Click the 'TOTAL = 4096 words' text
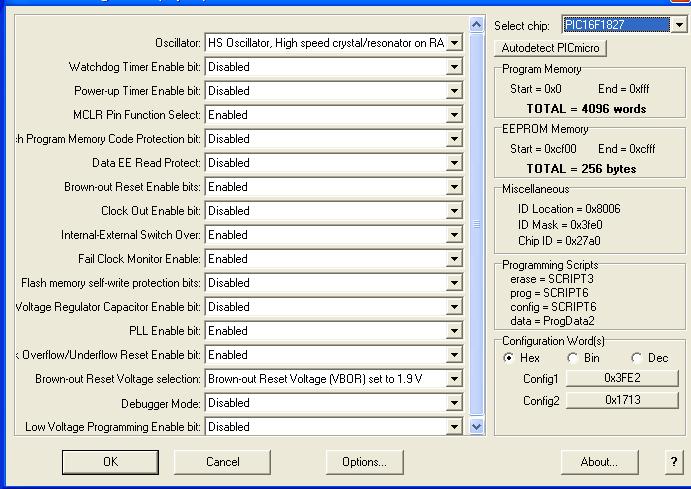 [x=586, y=109]
